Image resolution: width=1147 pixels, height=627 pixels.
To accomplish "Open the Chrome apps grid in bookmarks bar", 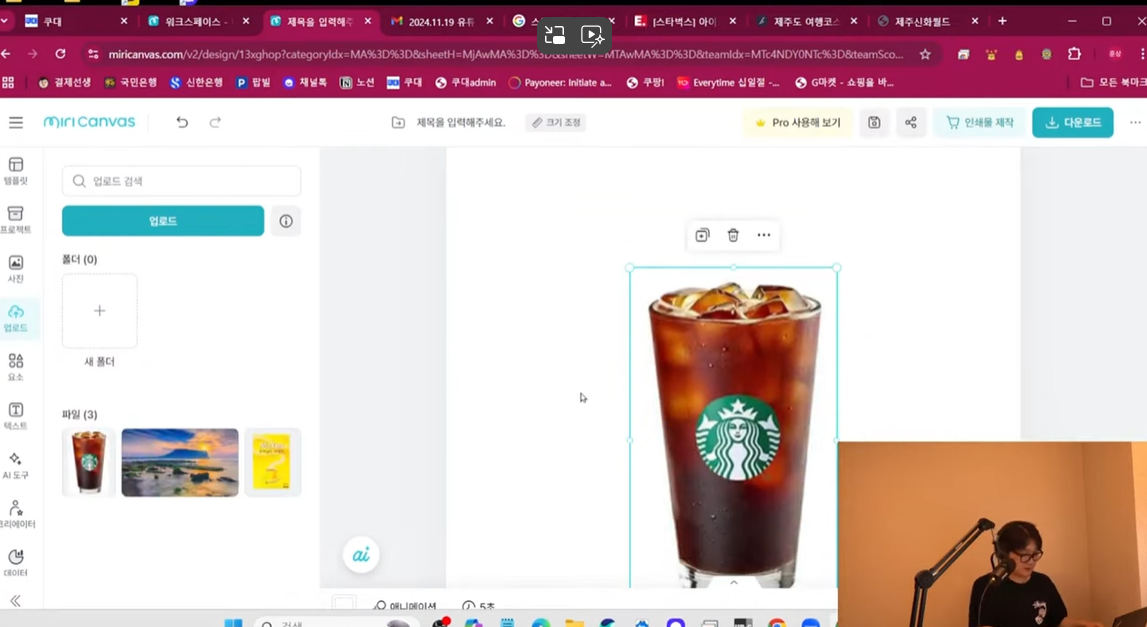I will [x=8, y=83].
